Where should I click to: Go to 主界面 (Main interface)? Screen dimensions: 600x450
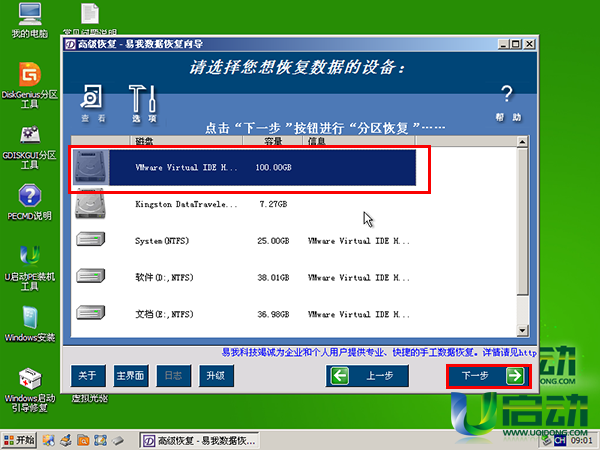130,376
